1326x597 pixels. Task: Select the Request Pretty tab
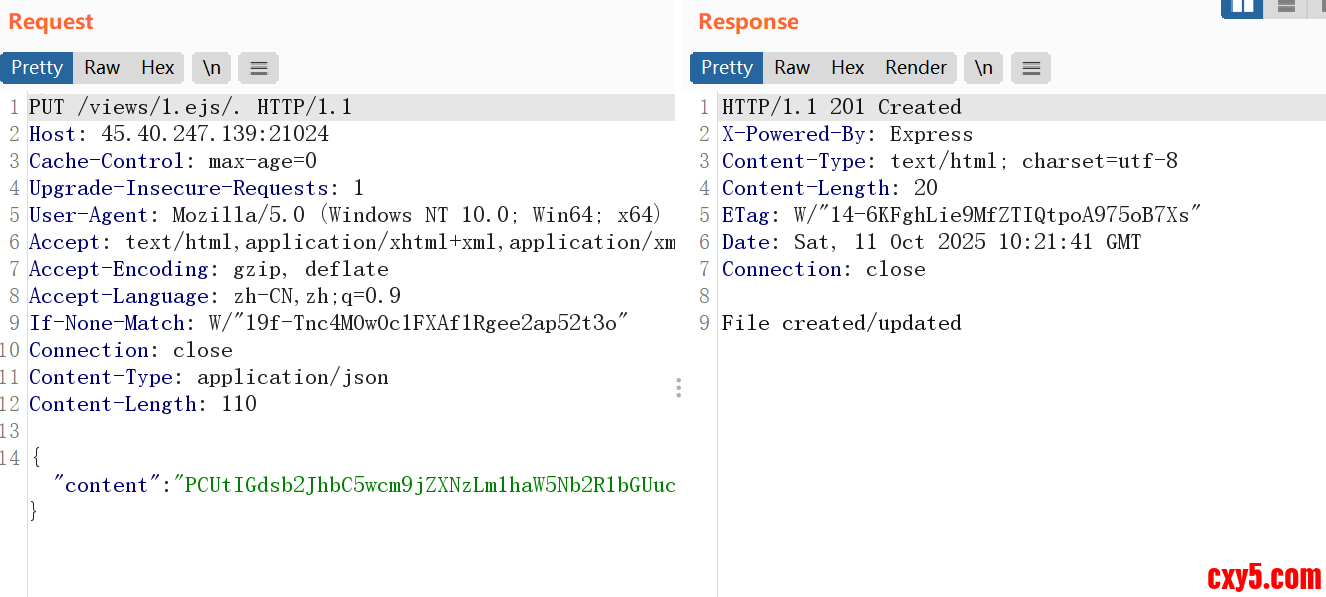tap(37, 68)
